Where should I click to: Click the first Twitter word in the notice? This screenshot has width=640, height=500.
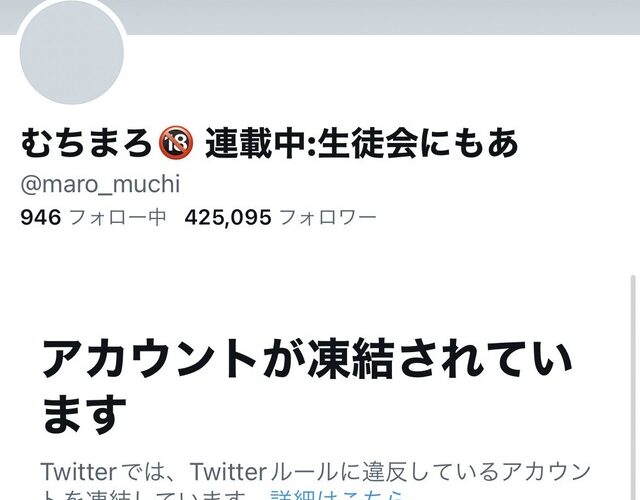coord(79,472)
